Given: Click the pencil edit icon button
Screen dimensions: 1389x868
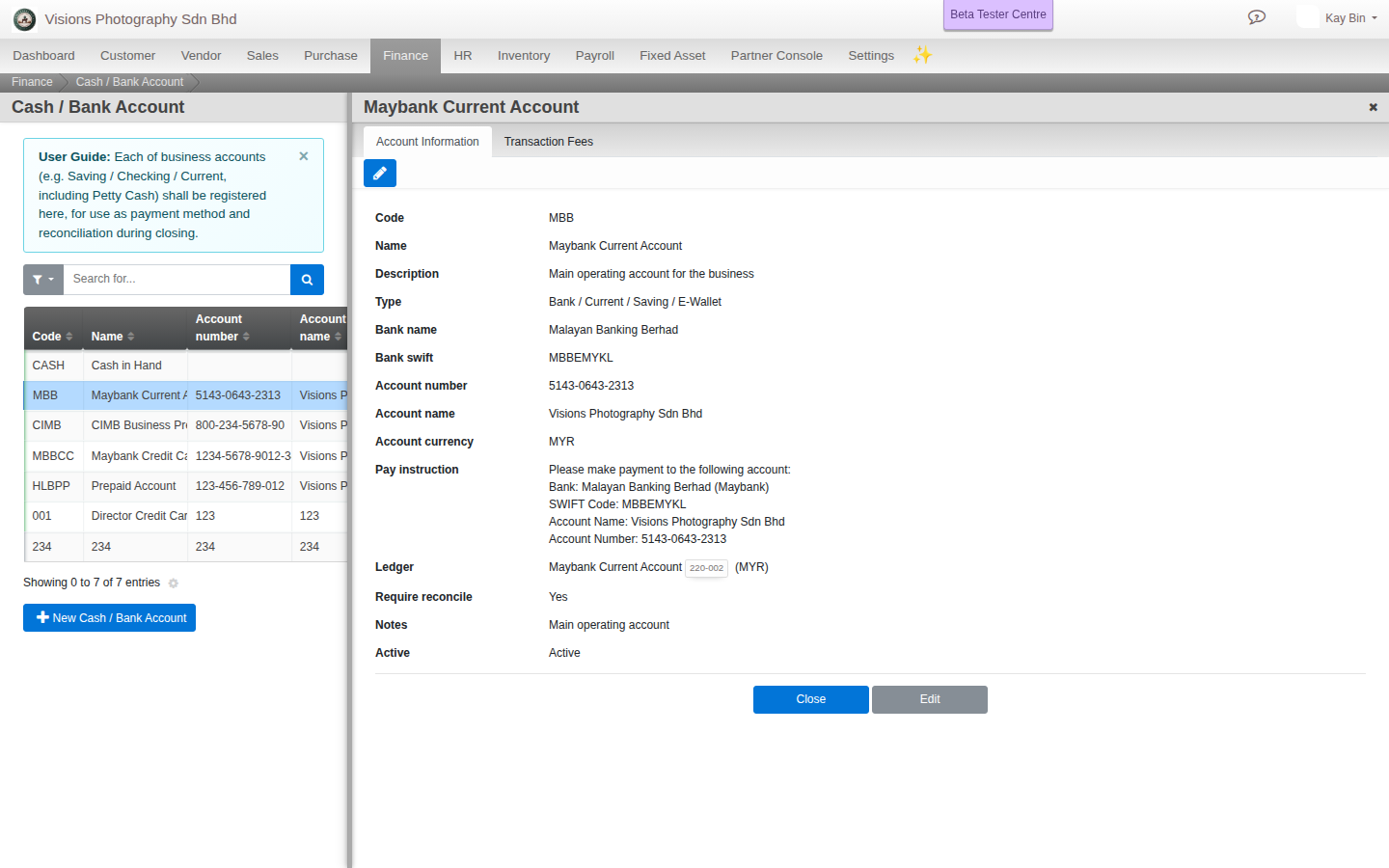Looking at the screenshot, I should coord(380,174).
